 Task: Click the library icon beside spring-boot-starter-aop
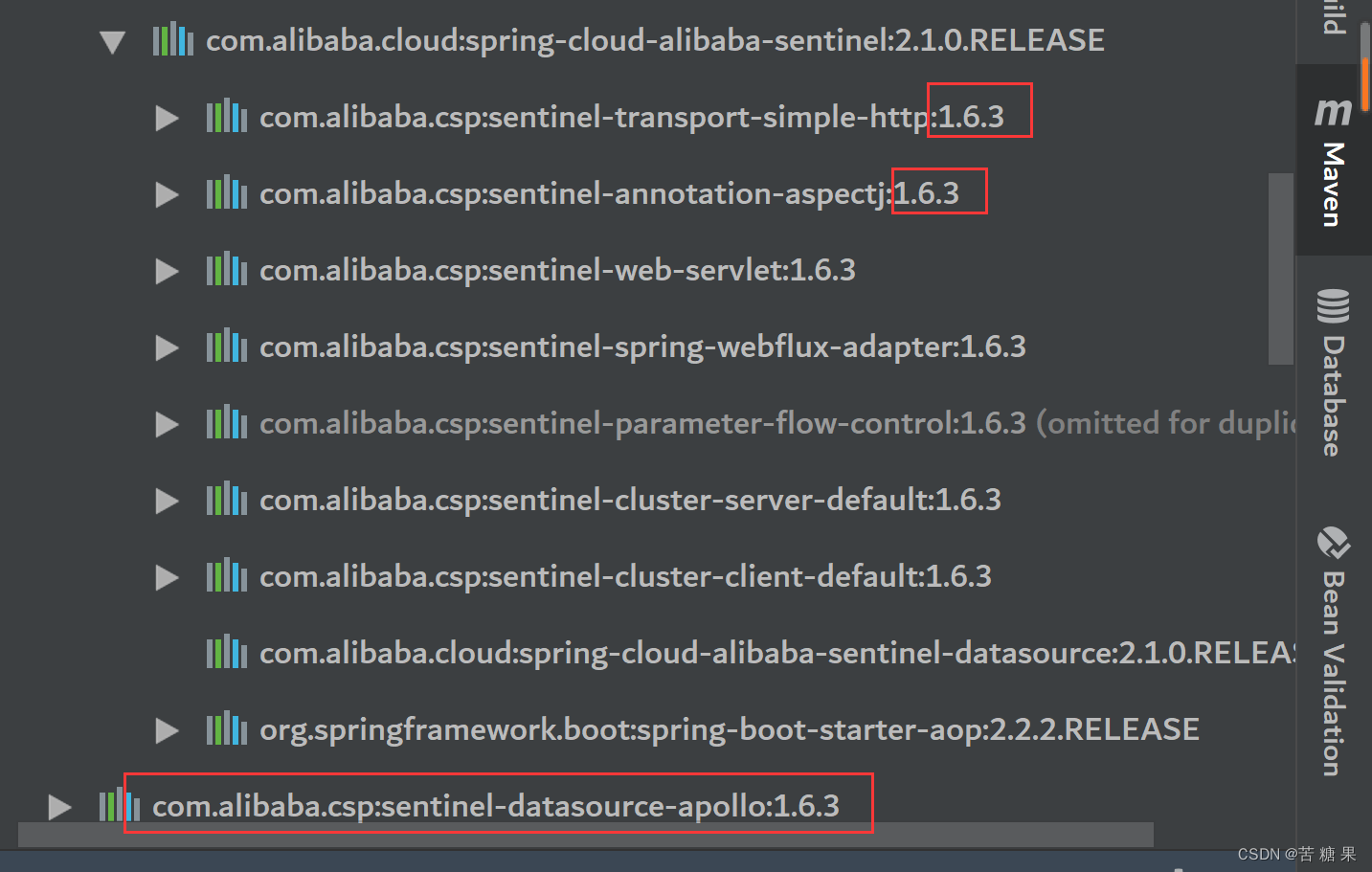click(226, 728)
